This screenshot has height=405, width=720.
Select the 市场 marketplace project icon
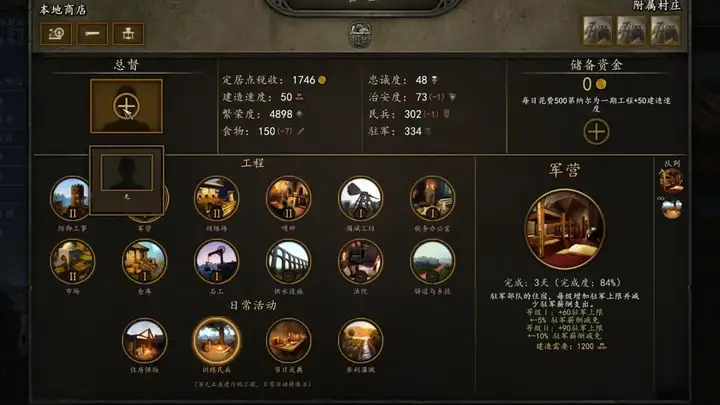point(72,262)
